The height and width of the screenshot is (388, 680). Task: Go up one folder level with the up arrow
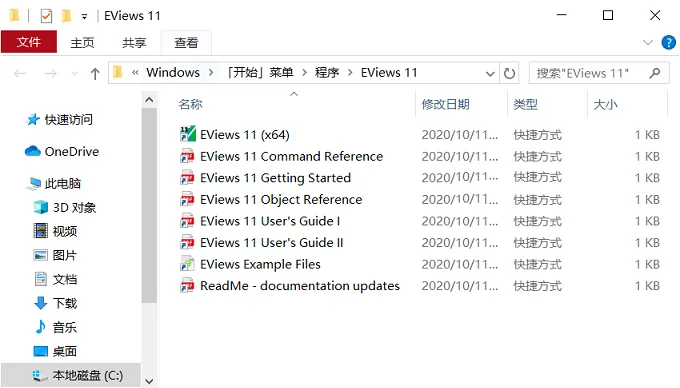(95, 73)
